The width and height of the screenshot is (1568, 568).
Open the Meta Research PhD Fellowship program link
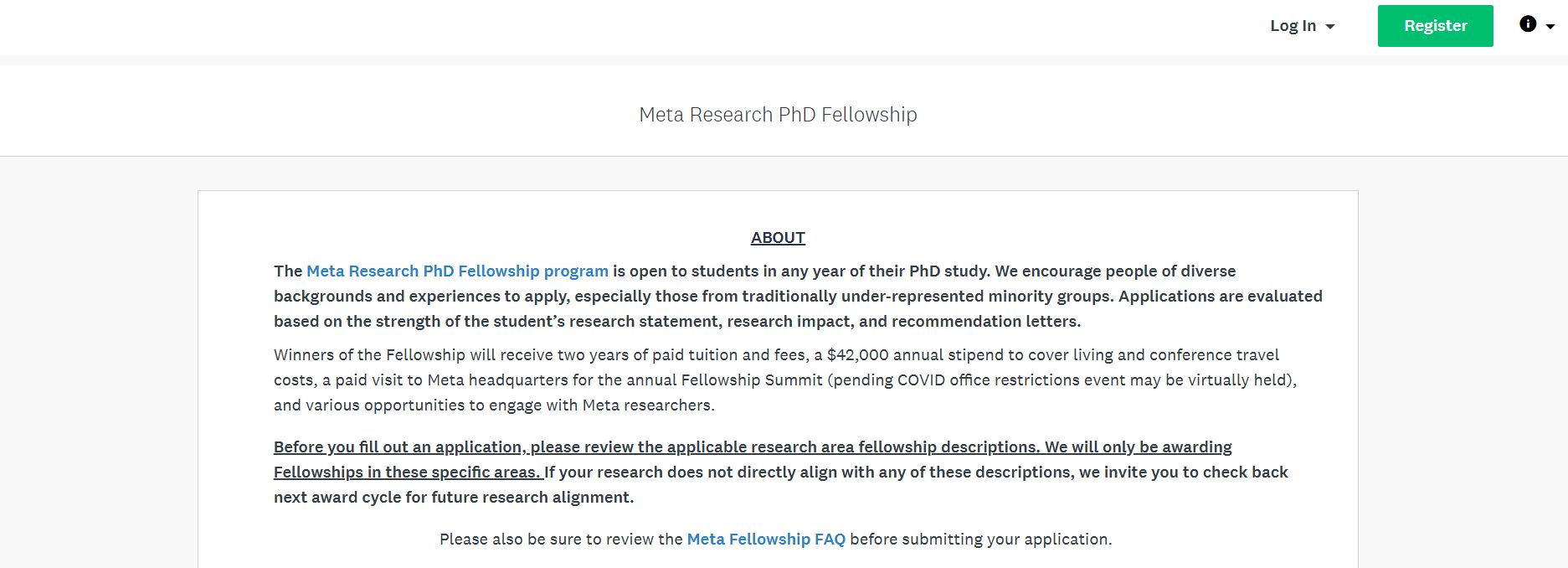click(x=457, y=271)
